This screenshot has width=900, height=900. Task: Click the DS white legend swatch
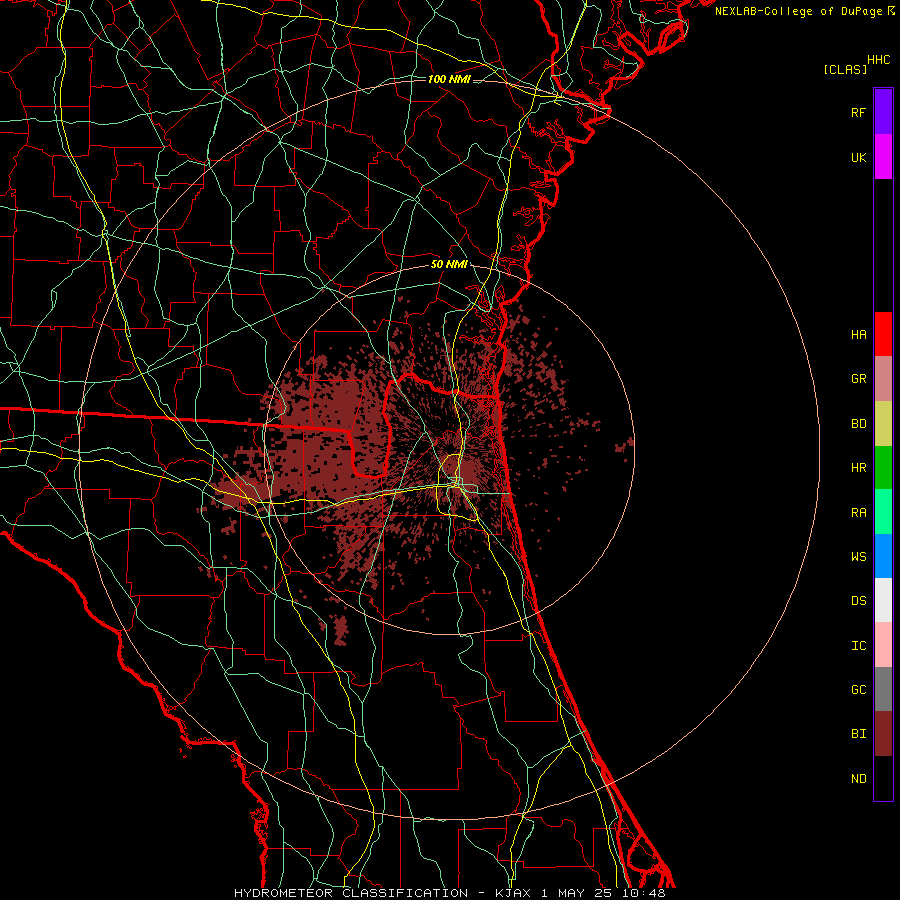tap(883, 600)
